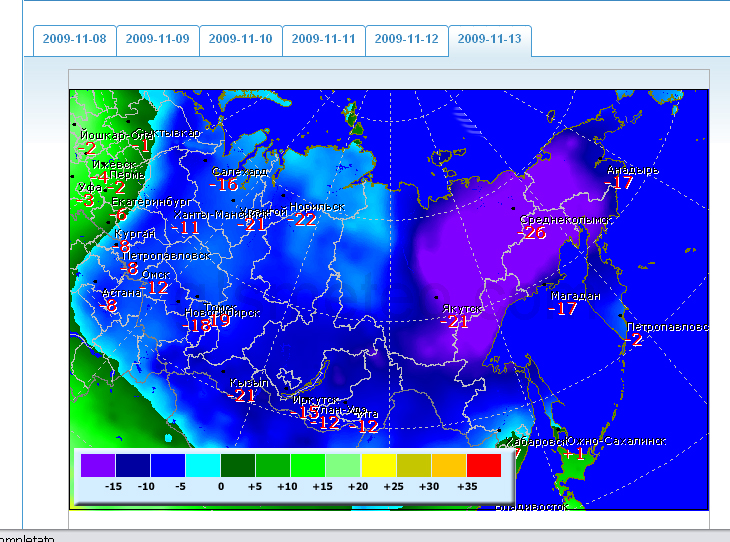The height and width of the screenshot is (542, 730).
Task: Select the 2009-11-13 tab
Action: pyautogui.click(x=490, y=40)
